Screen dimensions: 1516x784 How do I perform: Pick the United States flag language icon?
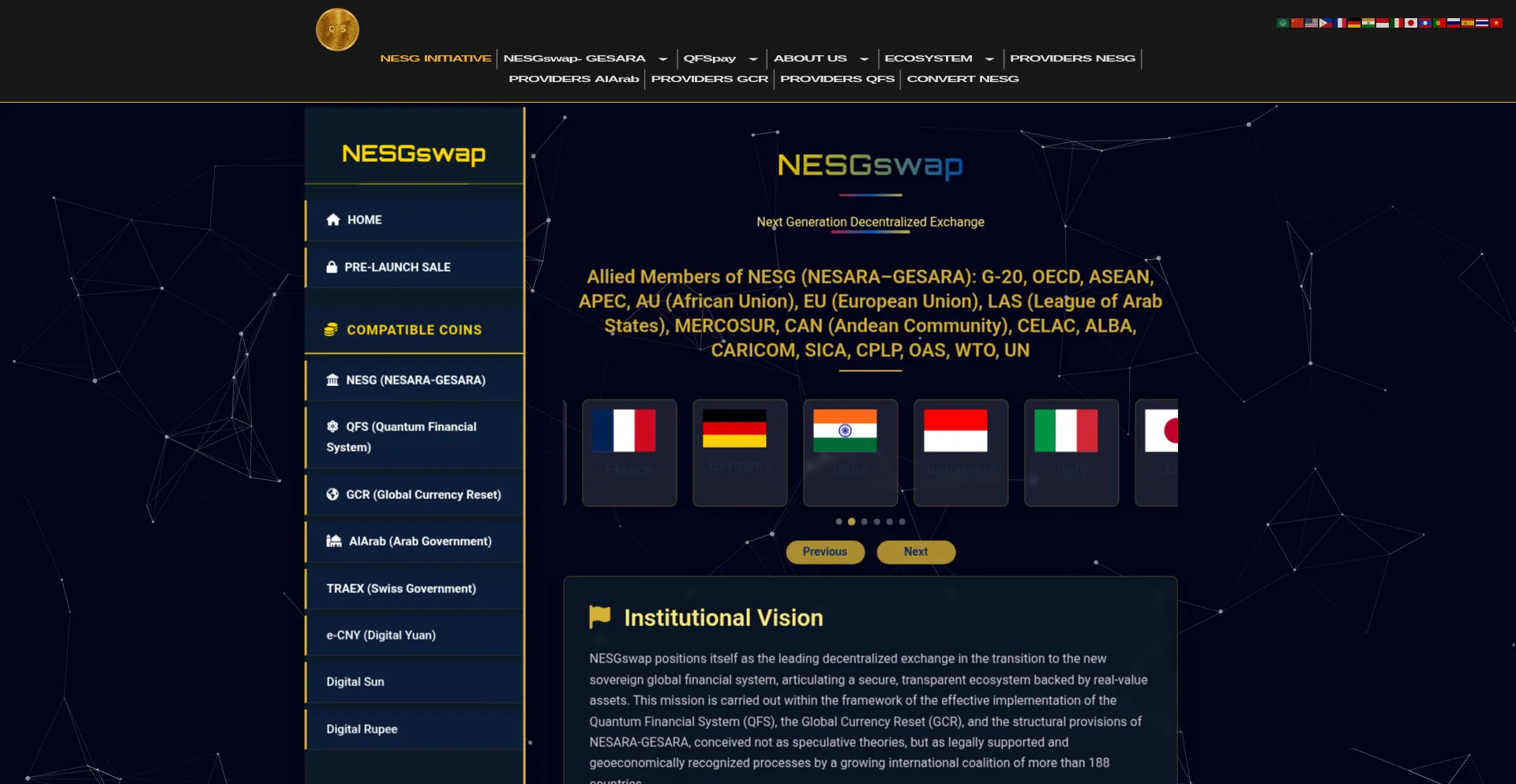[1311, 23]
